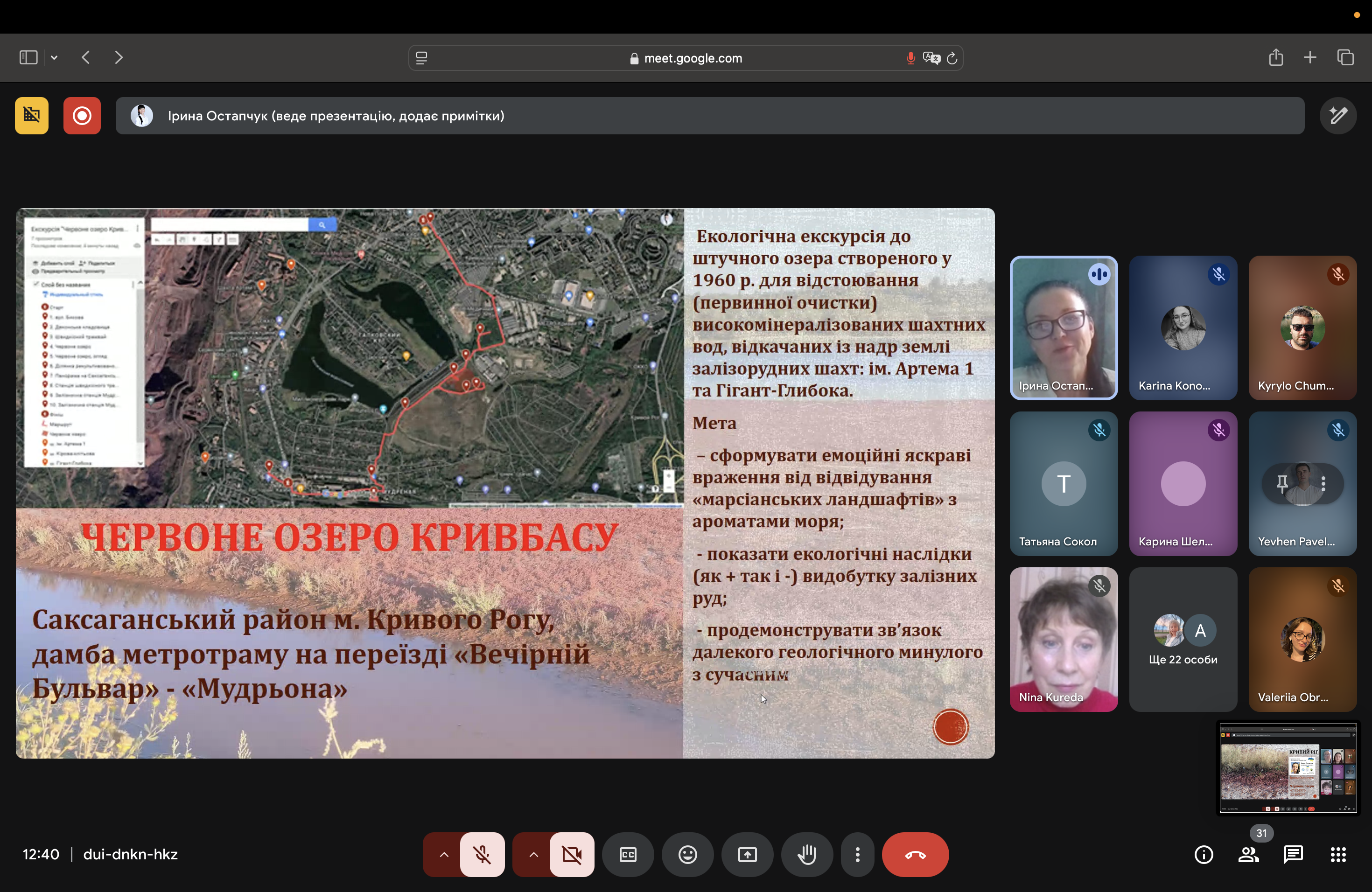Viewport: 1372px width, 892px height.
Task: Open the Safari sidebar dropdown arrow
Action: (54, 58)
